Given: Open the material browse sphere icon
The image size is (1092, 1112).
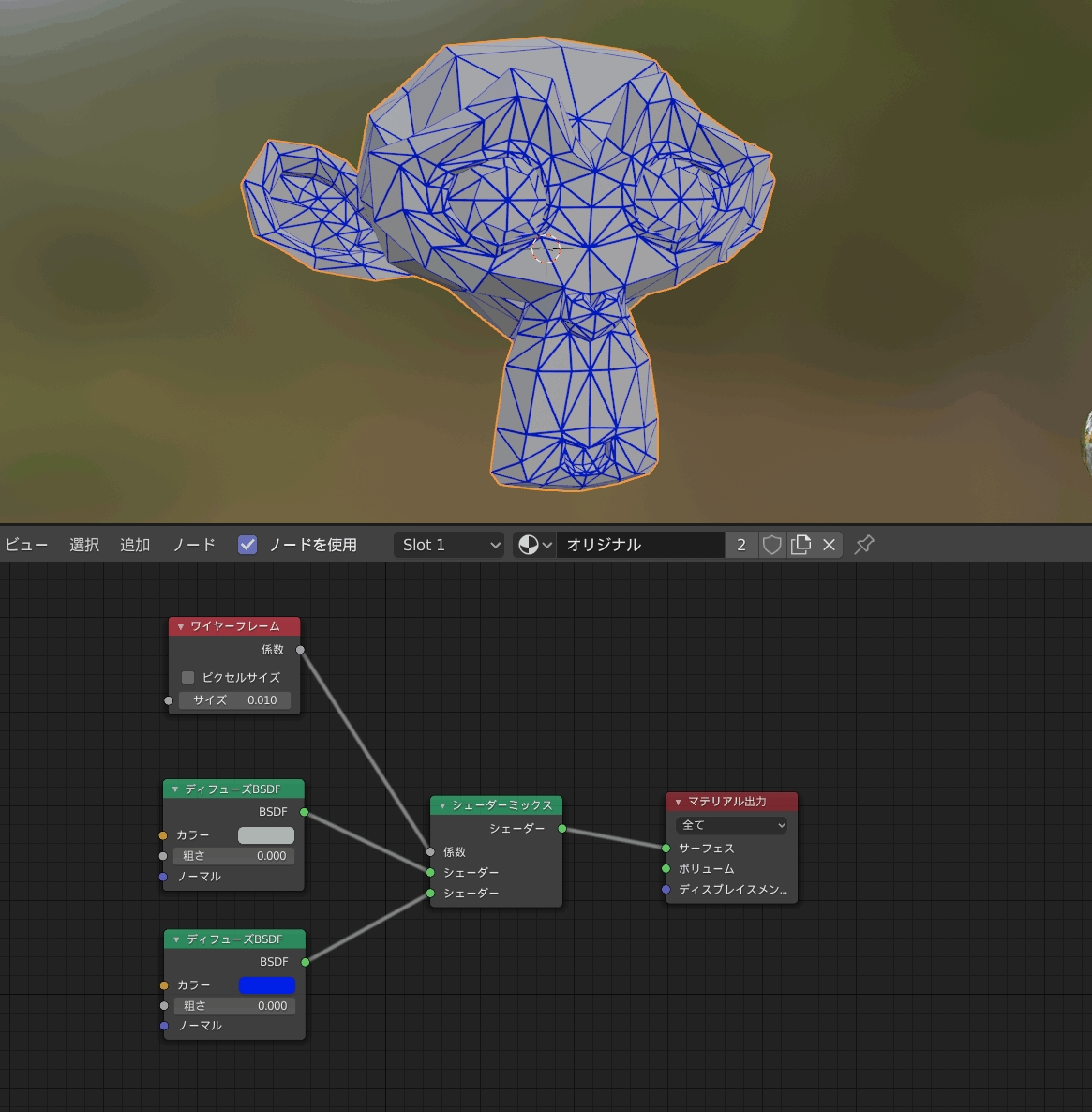Looking at the screenshot, I should [x=534, y=545].
